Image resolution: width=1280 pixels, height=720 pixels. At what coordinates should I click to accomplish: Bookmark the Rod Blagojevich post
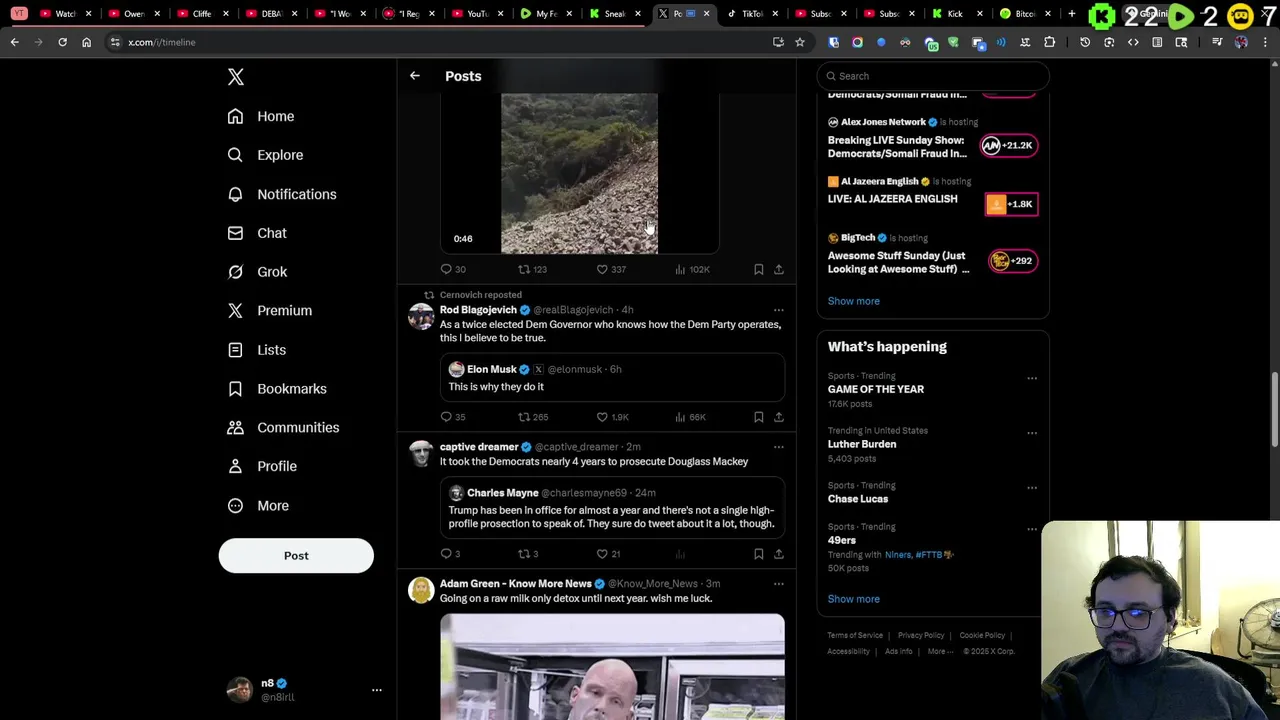pyautogui.click(x=759, y=417)
